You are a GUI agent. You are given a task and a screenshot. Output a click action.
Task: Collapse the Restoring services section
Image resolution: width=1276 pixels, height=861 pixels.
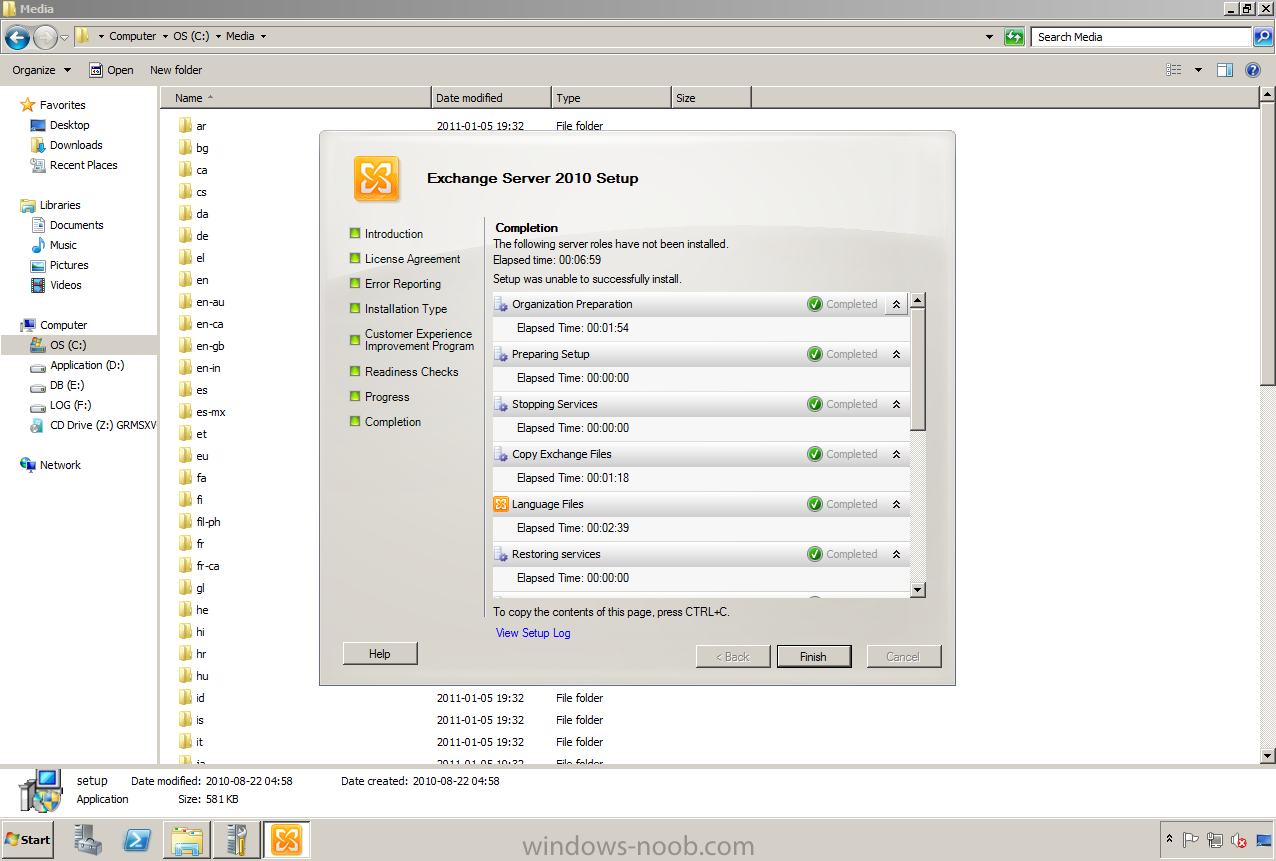point(896,554)
